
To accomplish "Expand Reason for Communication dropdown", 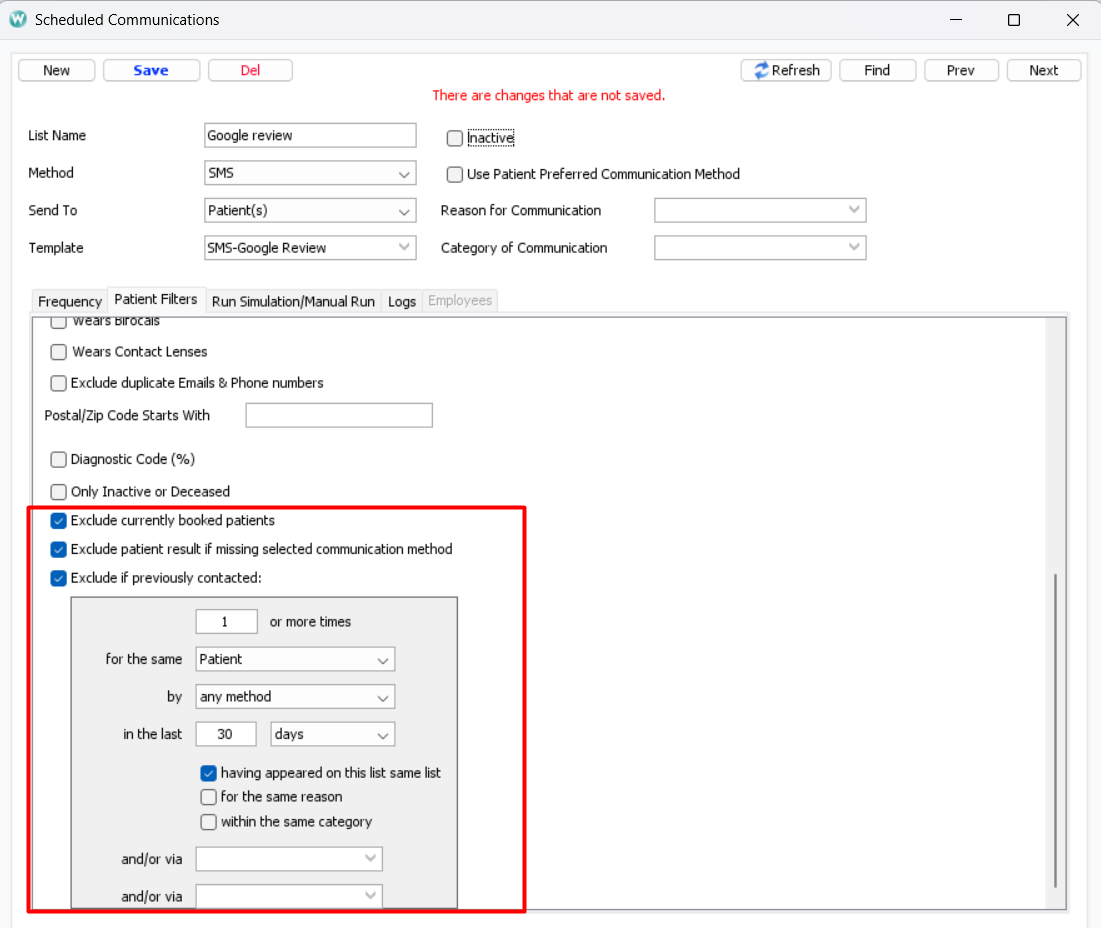I will 760,211.
